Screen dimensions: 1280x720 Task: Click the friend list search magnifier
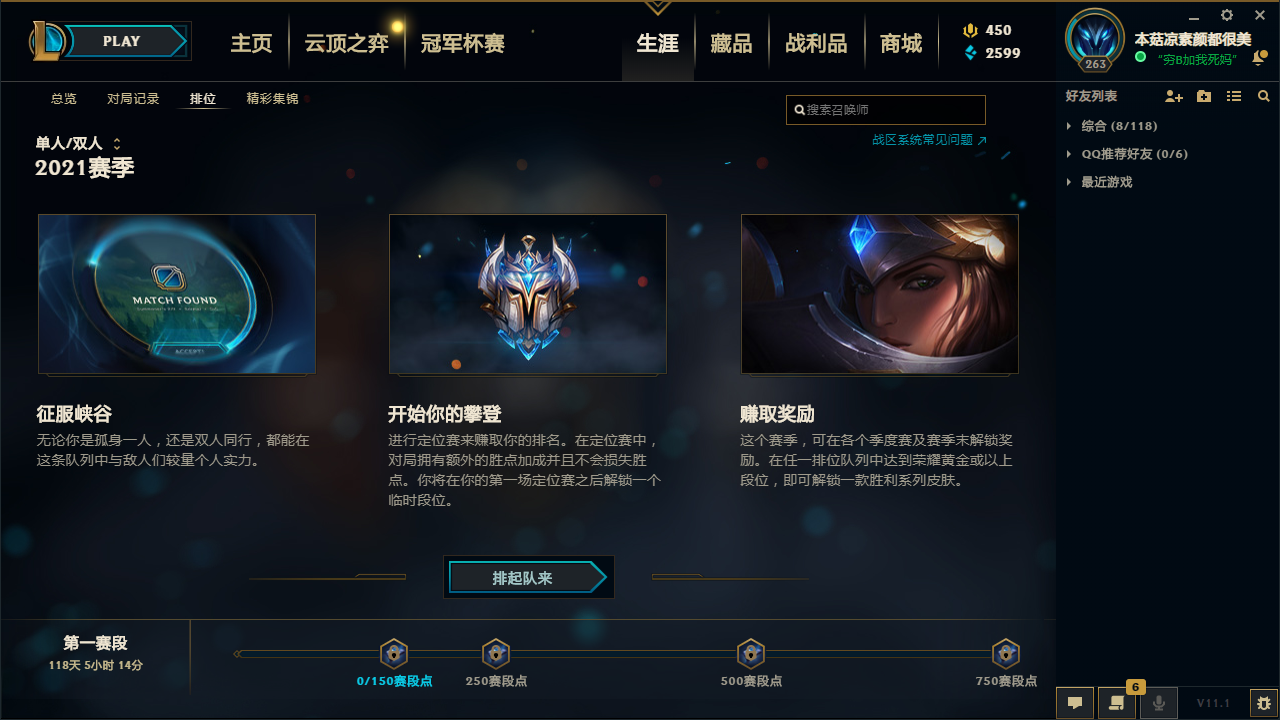(1264, 97)
